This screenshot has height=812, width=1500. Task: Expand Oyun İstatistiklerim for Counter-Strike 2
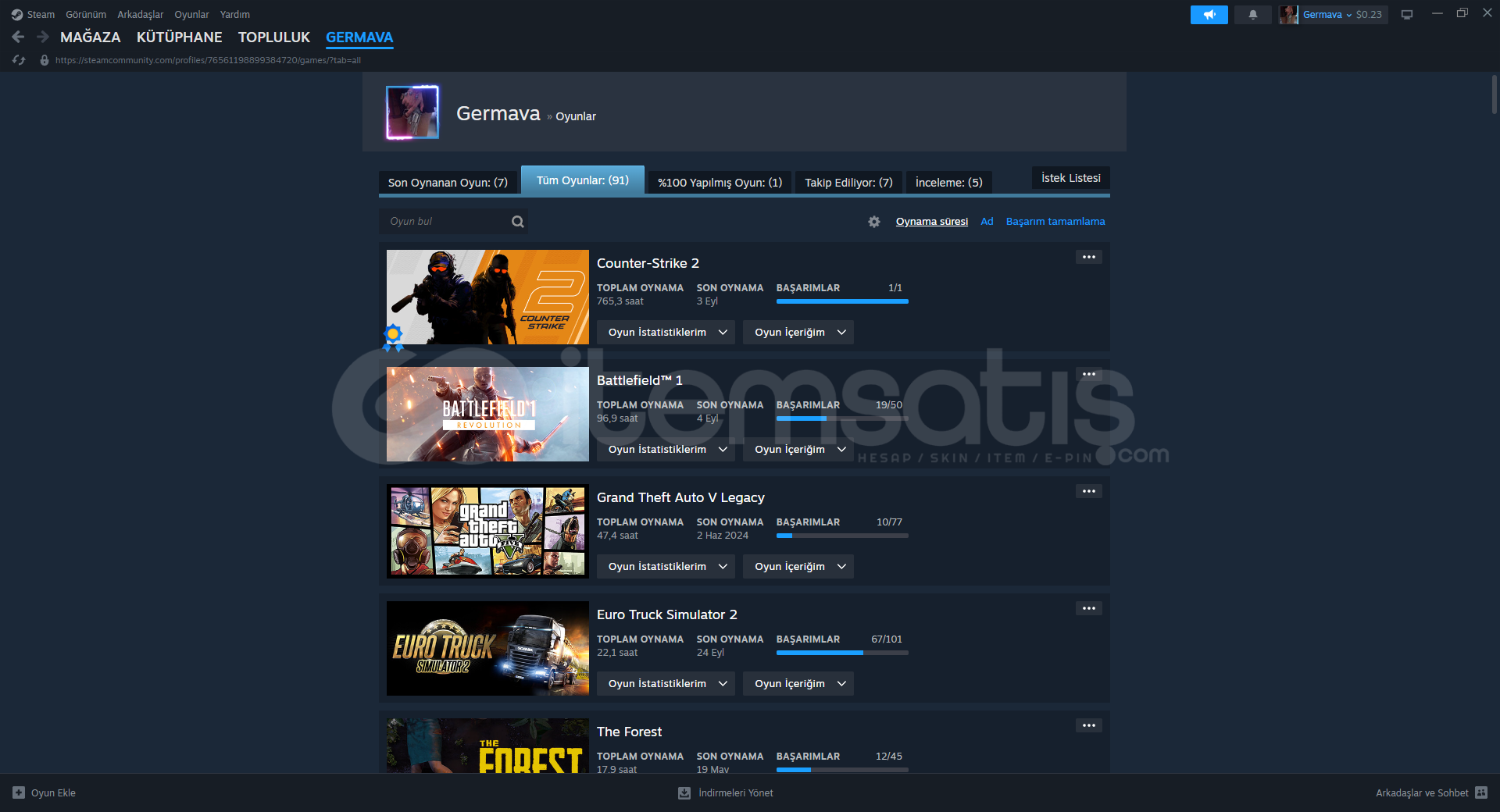tap(666, 332)
